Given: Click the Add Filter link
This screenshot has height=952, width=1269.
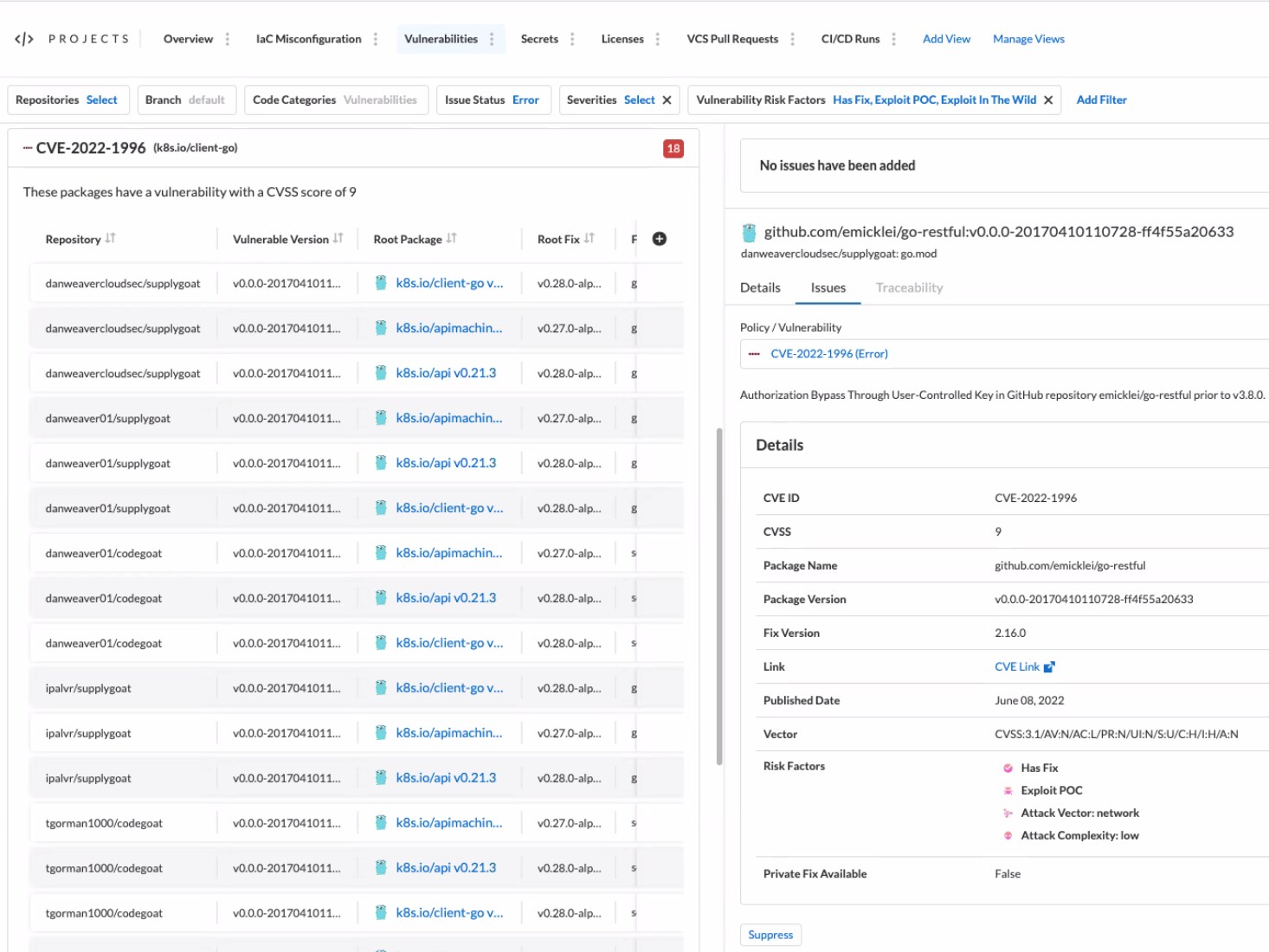Looking at the screenshot, I should (x=1101, y=100).
